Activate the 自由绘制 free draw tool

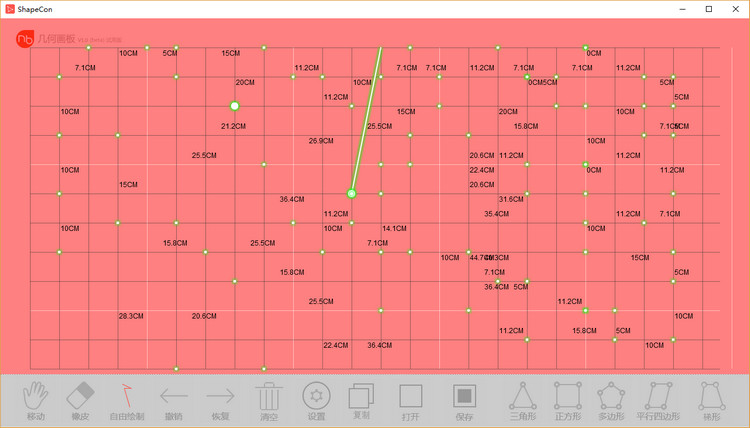[x=127, y=402]
